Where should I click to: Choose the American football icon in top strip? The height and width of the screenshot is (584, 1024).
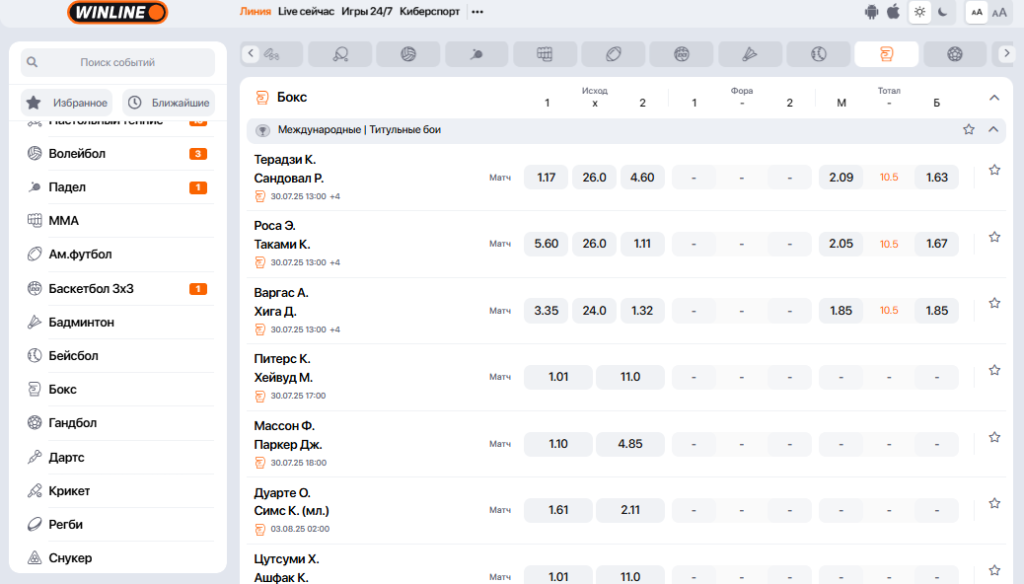point(613,54)
